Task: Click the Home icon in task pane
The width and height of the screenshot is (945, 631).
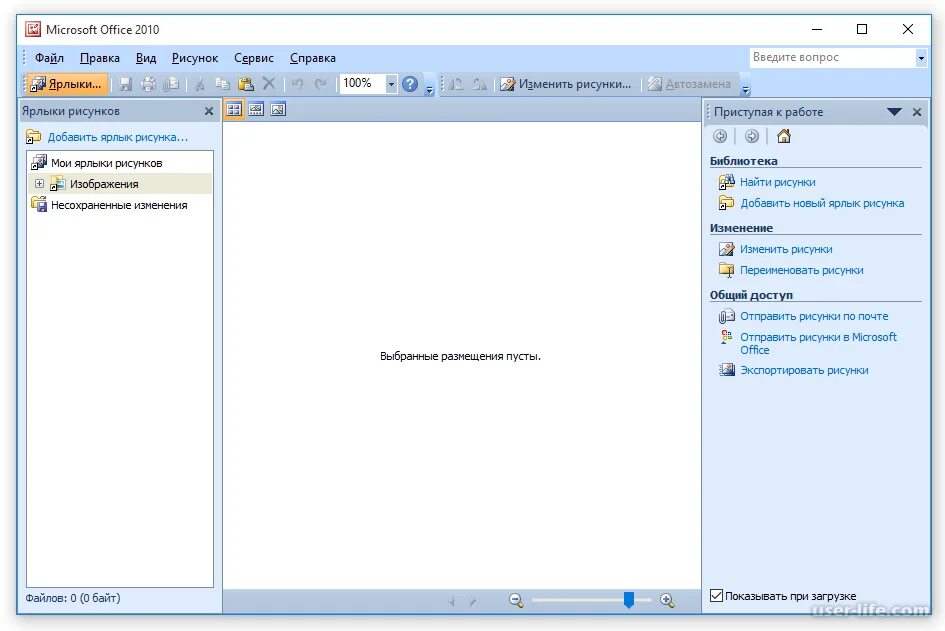Action: click(x=783, y=136)
